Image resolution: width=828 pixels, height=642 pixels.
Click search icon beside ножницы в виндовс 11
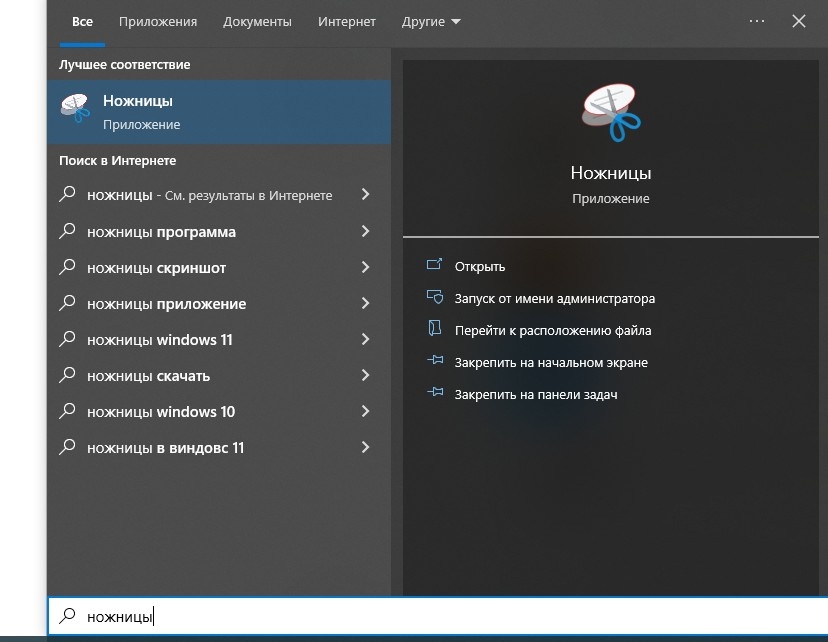click(x=67, y=447)
